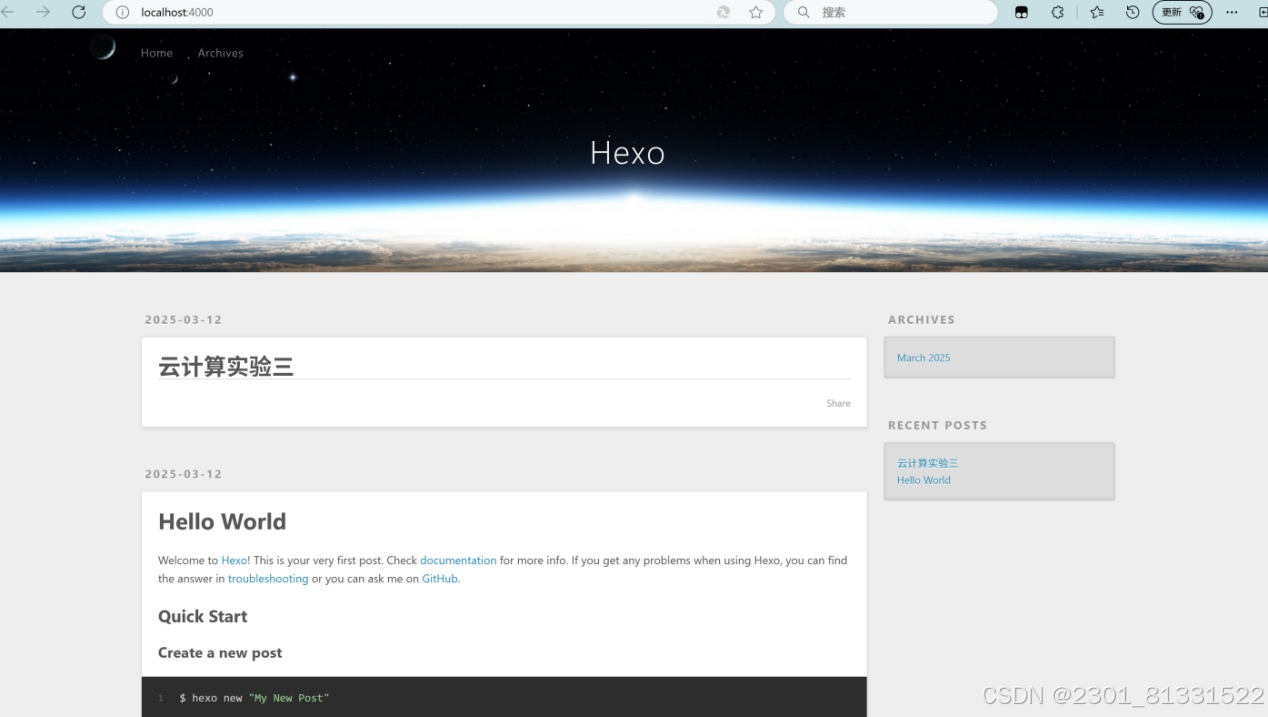Click the 更新 update button
The width and height of the screenshot is (1268, 717).
point(1182,12)
